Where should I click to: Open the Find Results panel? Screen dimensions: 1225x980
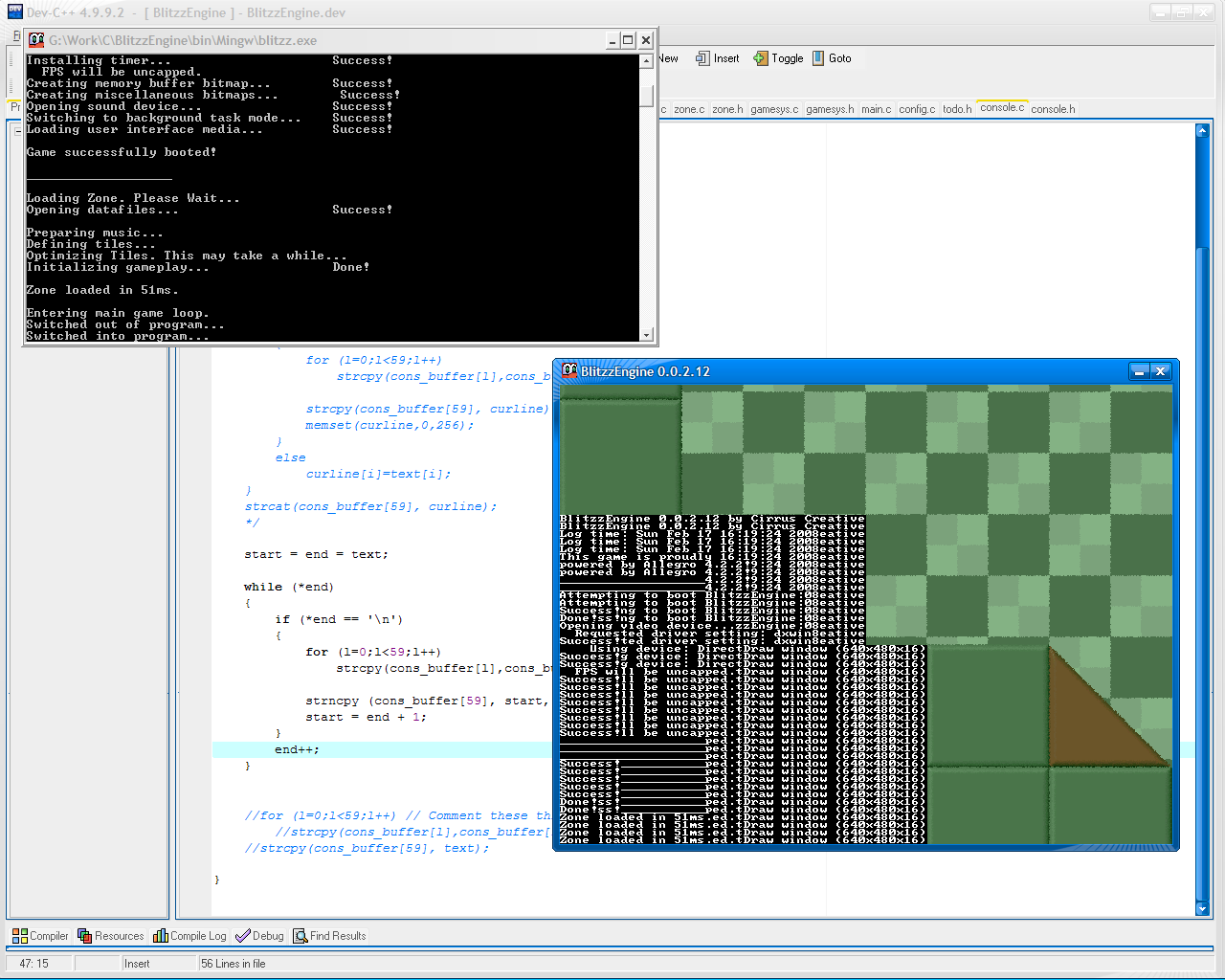[x=329, y=936]
